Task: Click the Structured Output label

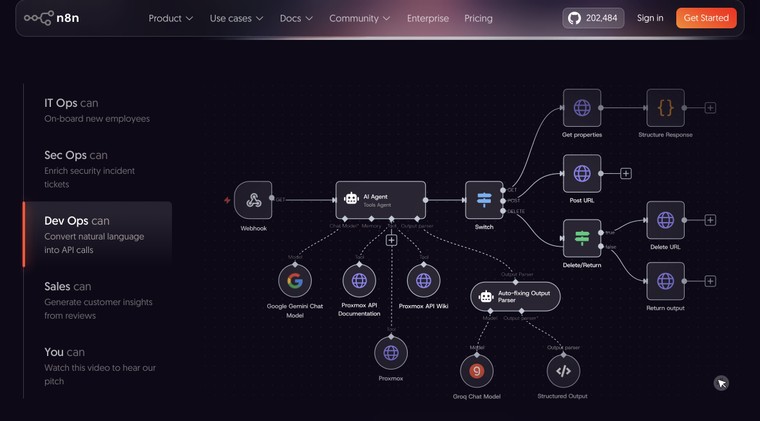Action: coord(562,396)
